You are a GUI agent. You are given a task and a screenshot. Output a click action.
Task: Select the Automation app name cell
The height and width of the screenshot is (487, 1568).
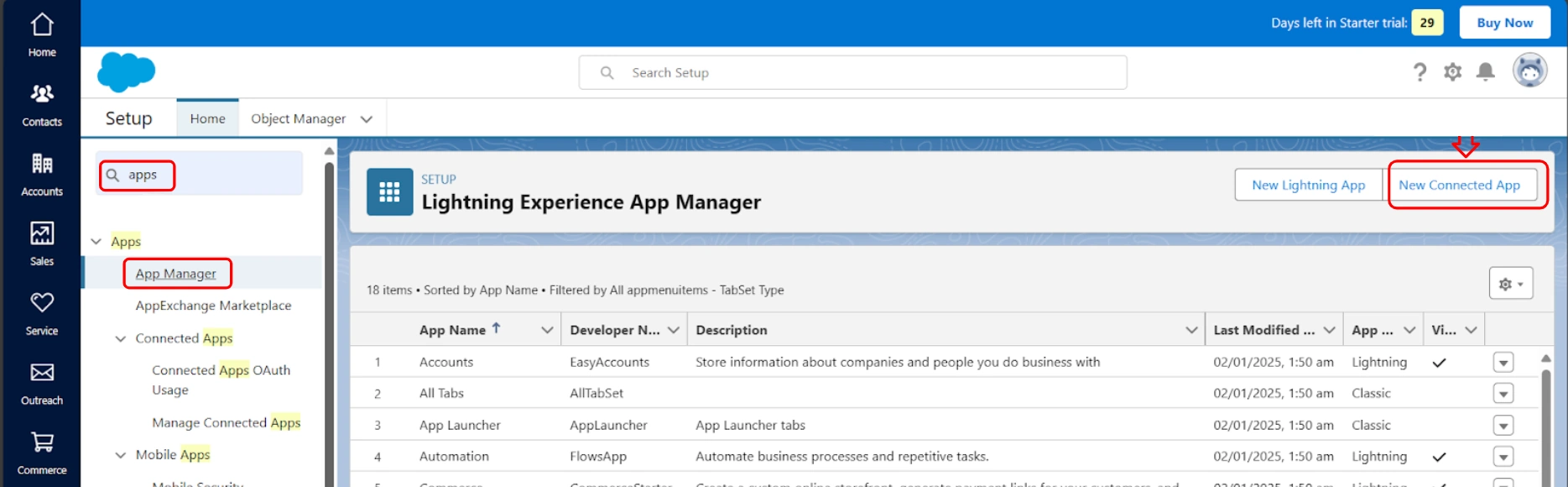click(454, 456)
